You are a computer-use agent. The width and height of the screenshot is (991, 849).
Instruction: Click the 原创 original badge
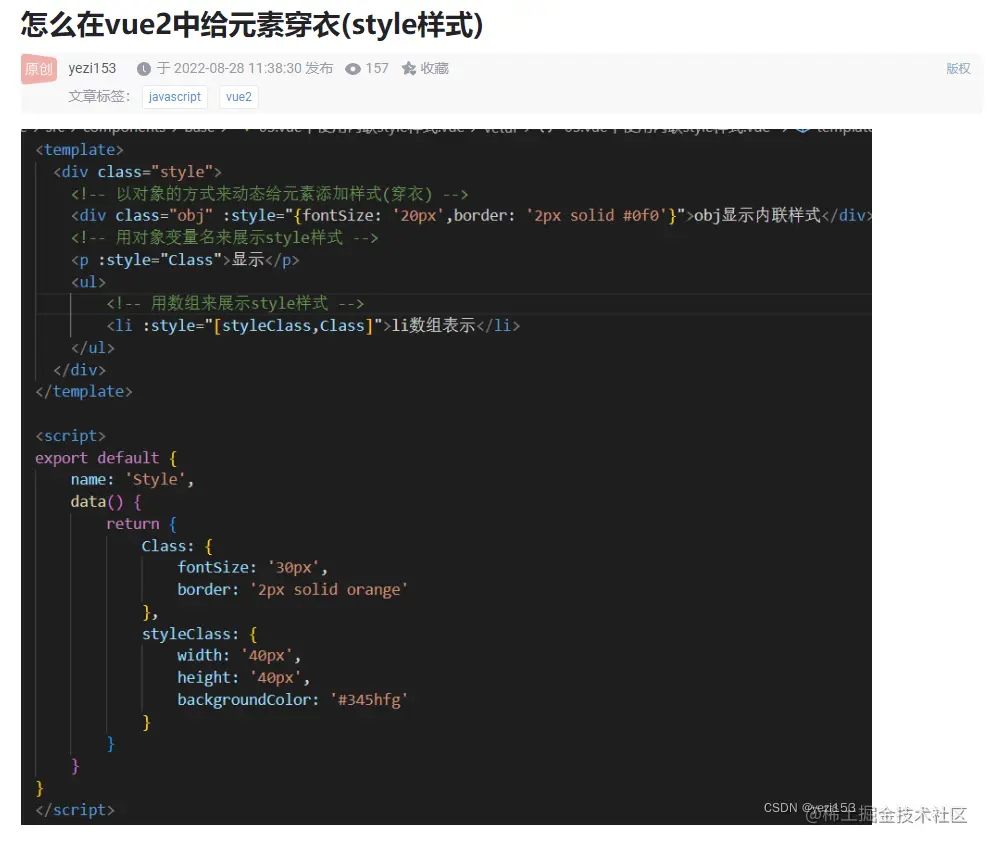[39, 69]
